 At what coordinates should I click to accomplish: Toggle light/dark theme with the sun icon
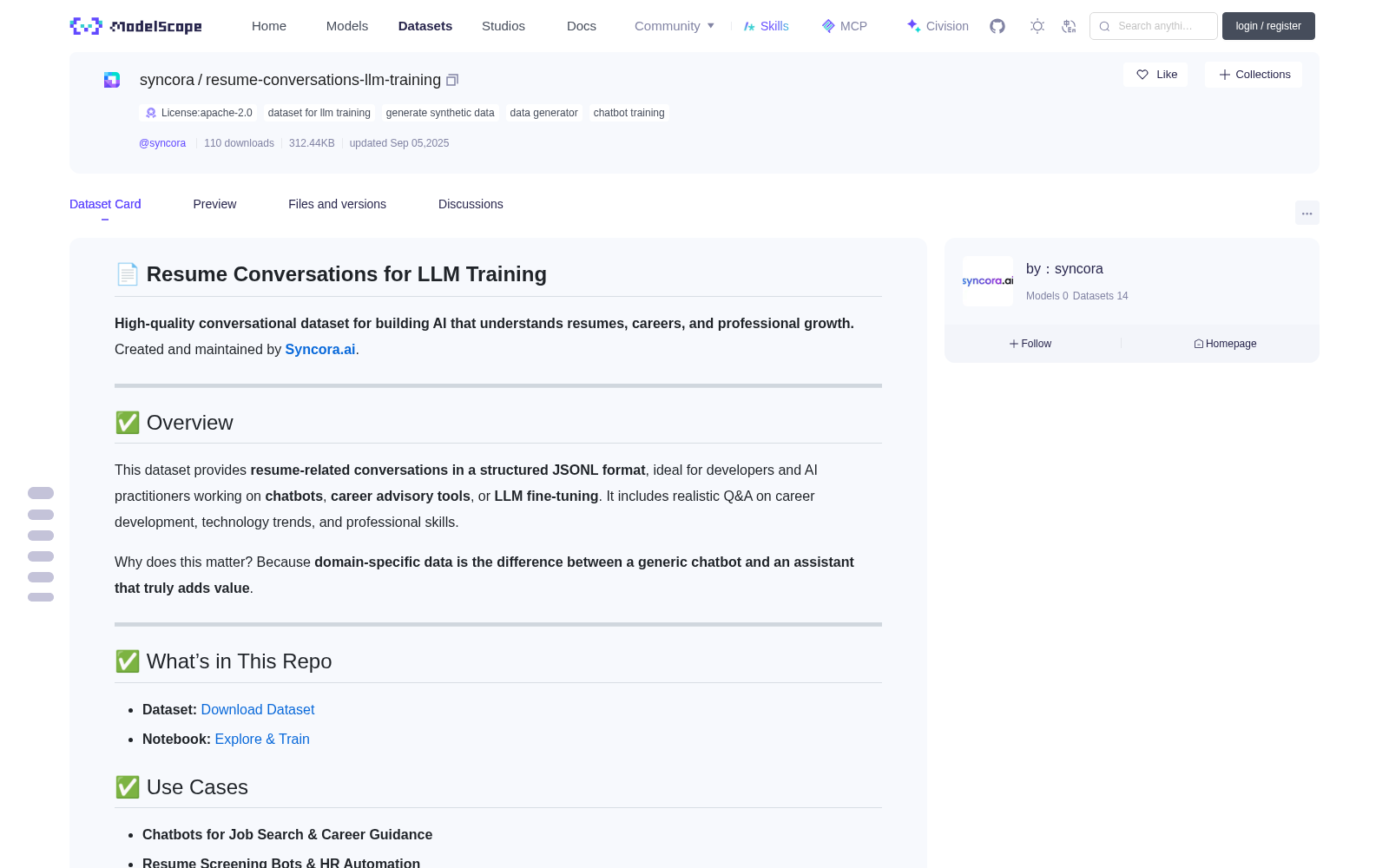pos(1037,26)
